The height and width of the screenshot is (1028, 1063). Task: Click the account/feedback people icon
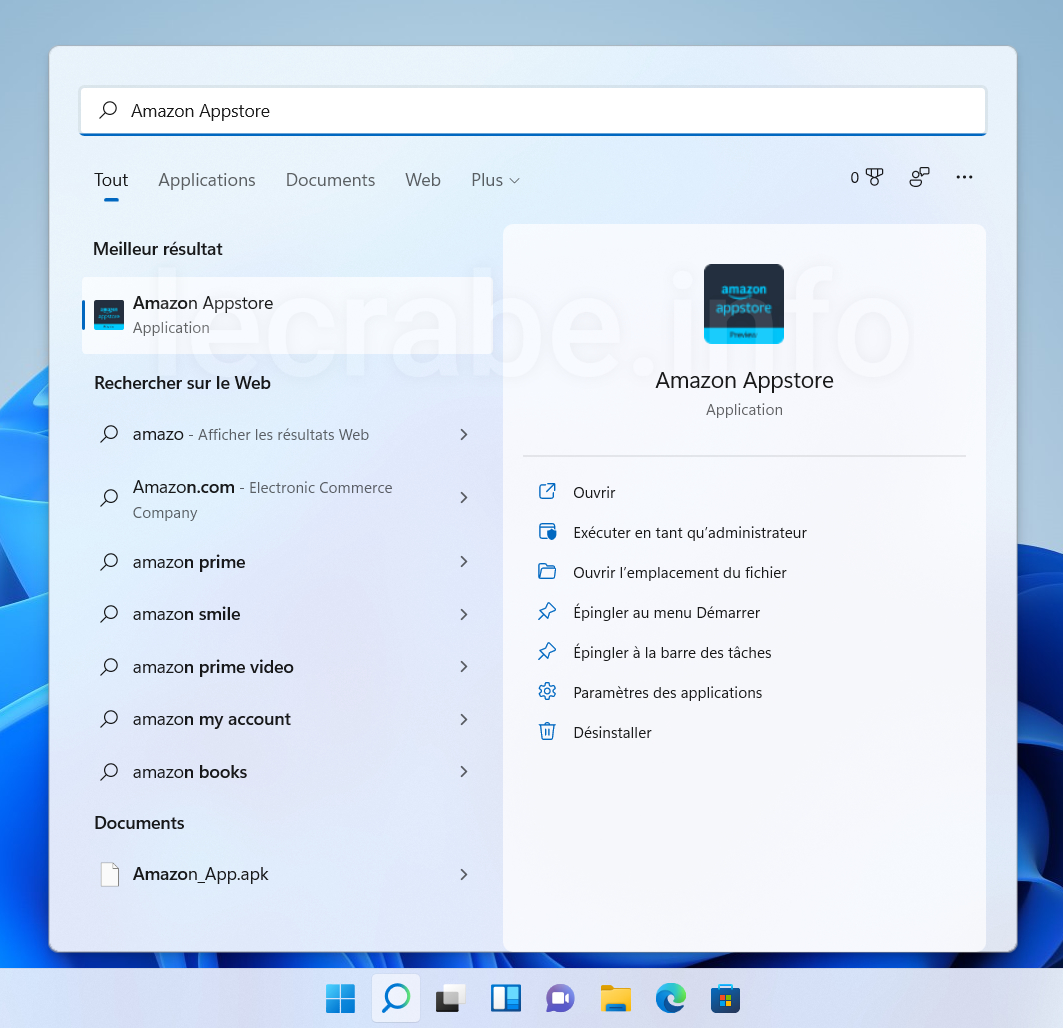(919, 177)
